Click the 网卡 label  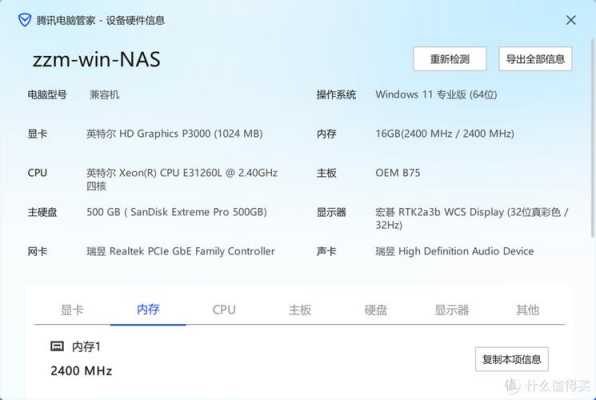[x=37, y=251]
